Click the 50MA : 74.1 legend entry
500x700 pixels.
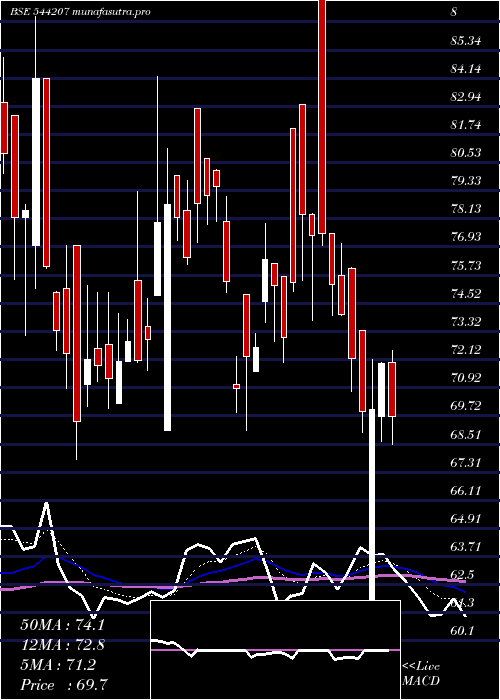[62, 625]
